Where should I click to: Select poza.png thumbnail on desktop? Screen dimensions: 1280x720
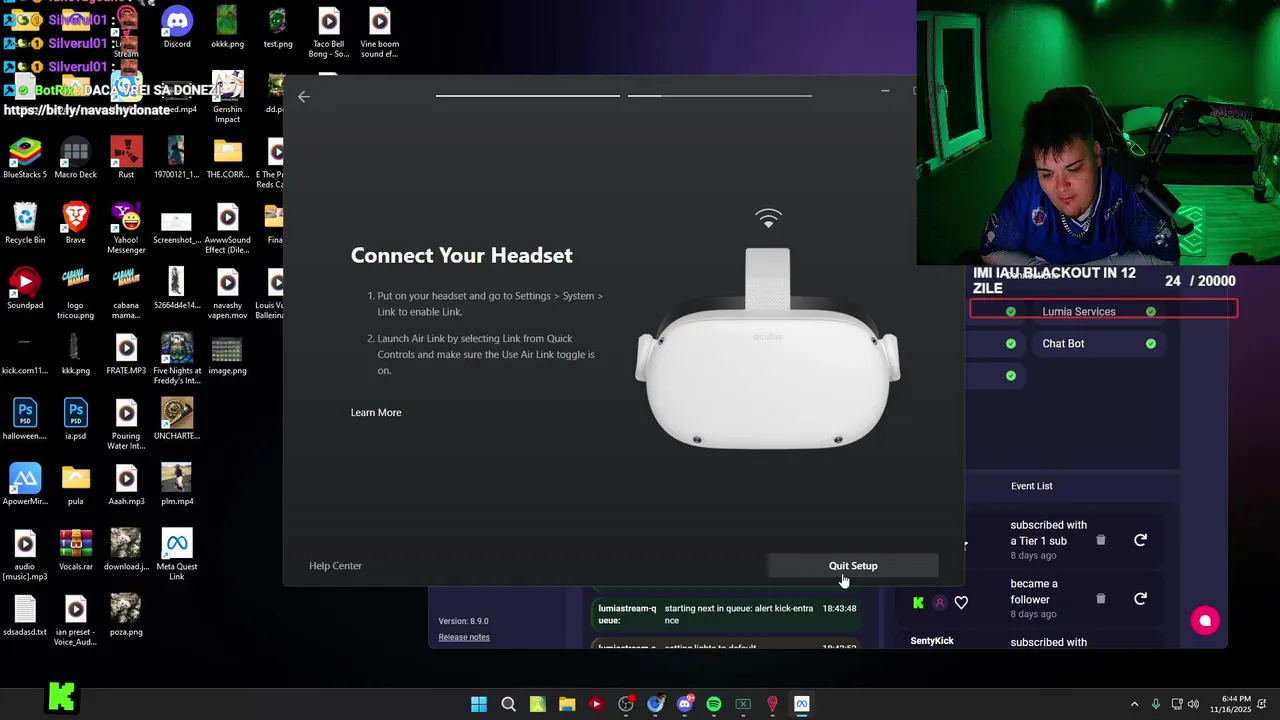pos(126,615)
